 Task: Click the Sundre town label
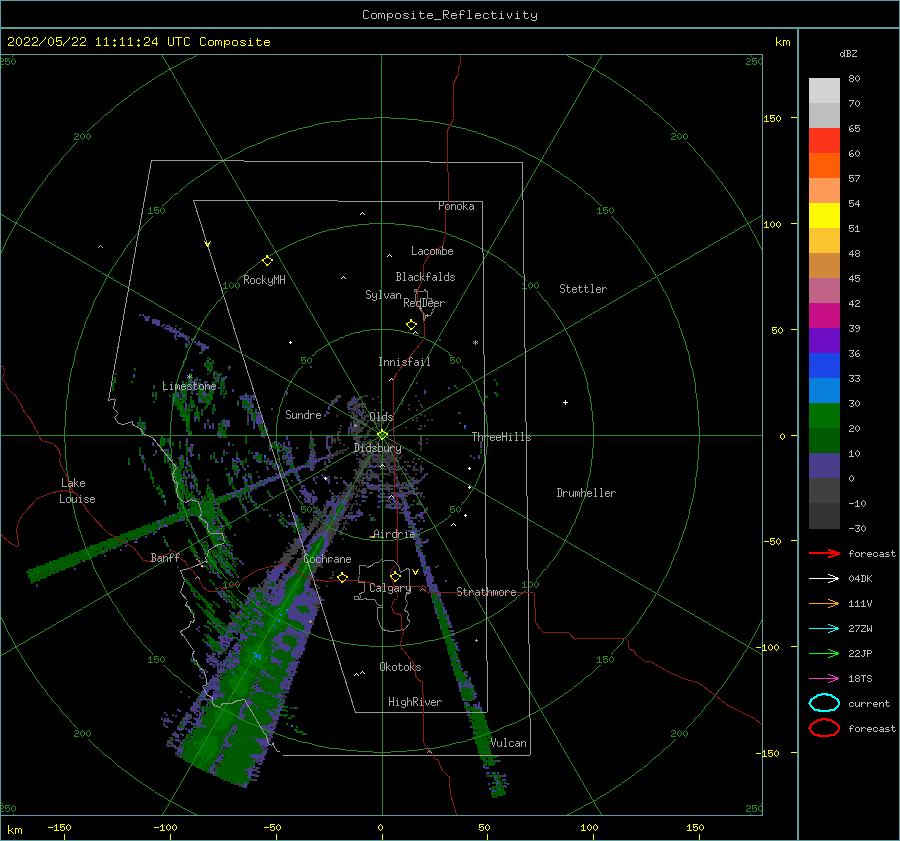[303, 414]
